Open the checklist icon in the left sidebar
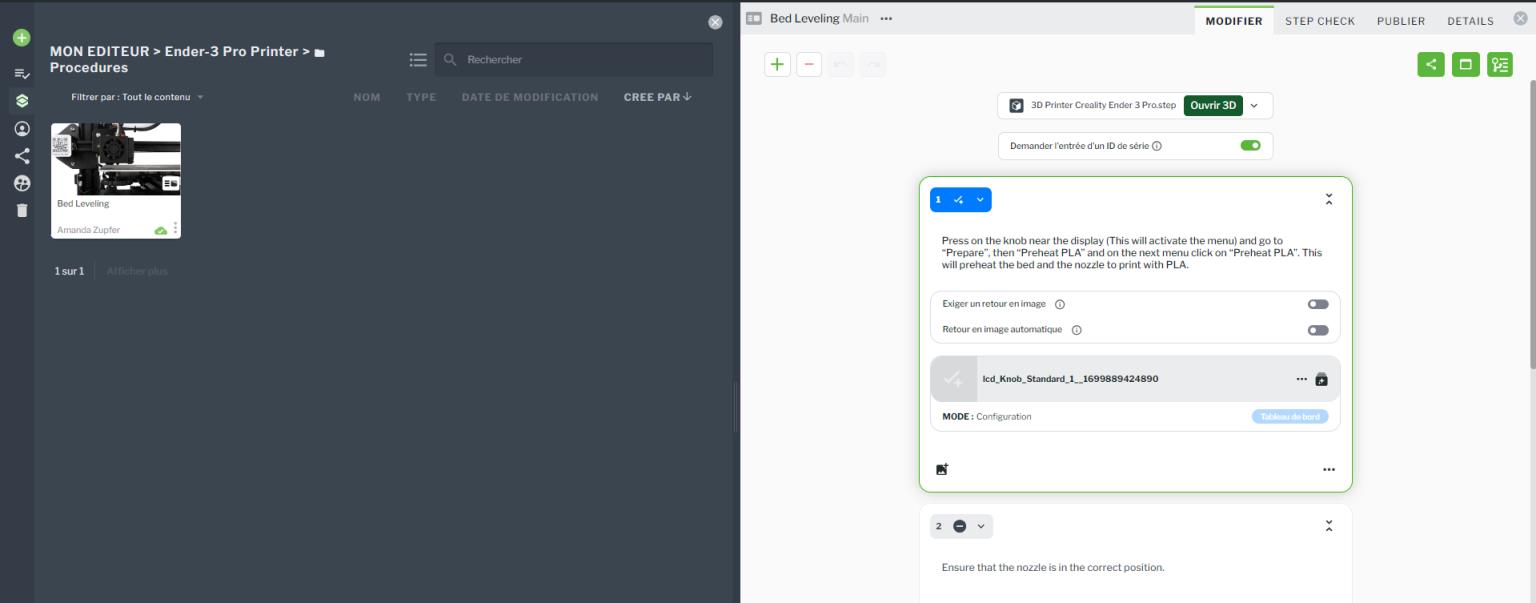This screenshot has width=1536, height=603. (21, 74)
